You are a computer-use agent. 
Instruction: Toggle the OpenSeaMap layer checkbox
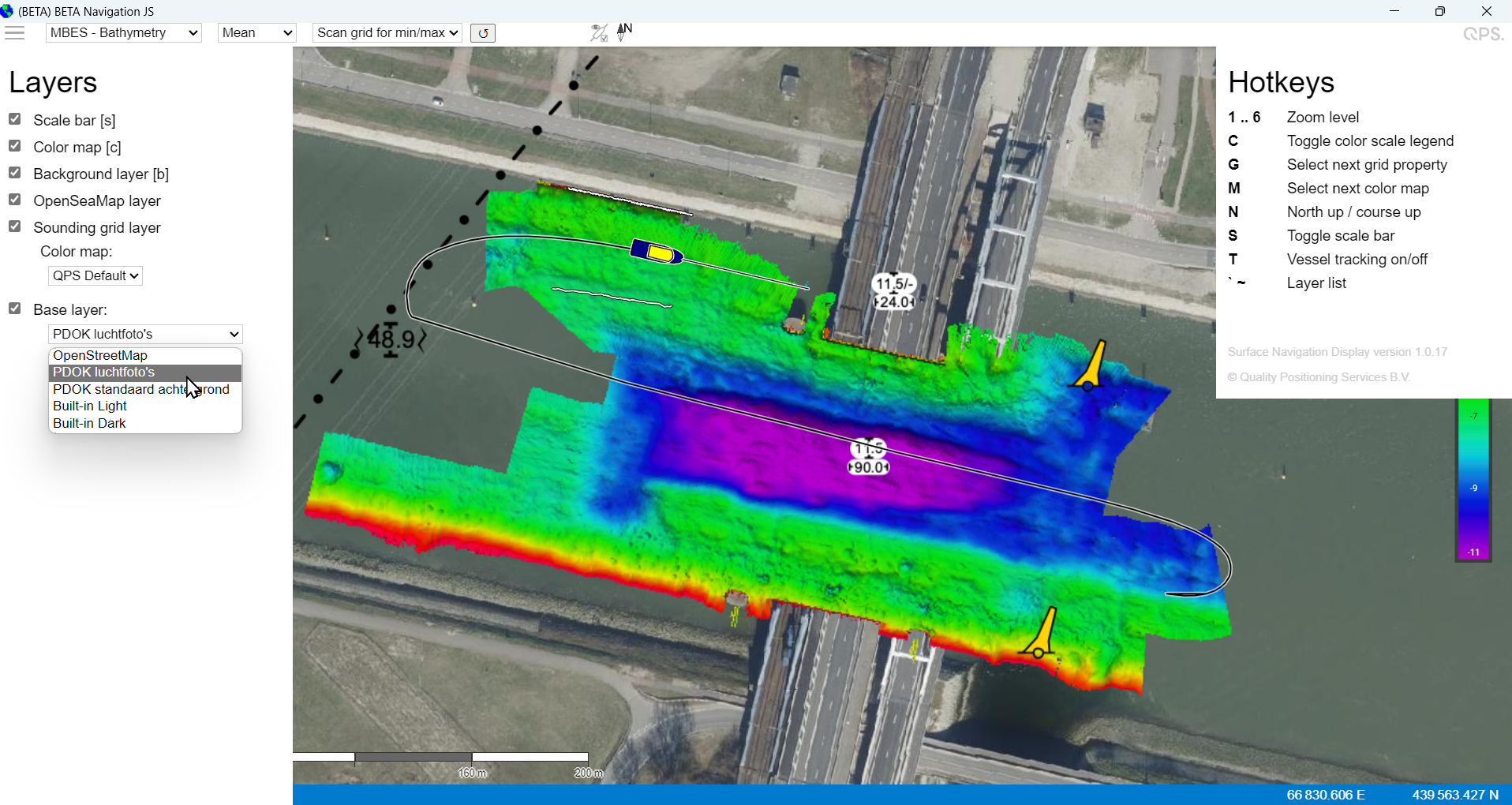(15, 200)
